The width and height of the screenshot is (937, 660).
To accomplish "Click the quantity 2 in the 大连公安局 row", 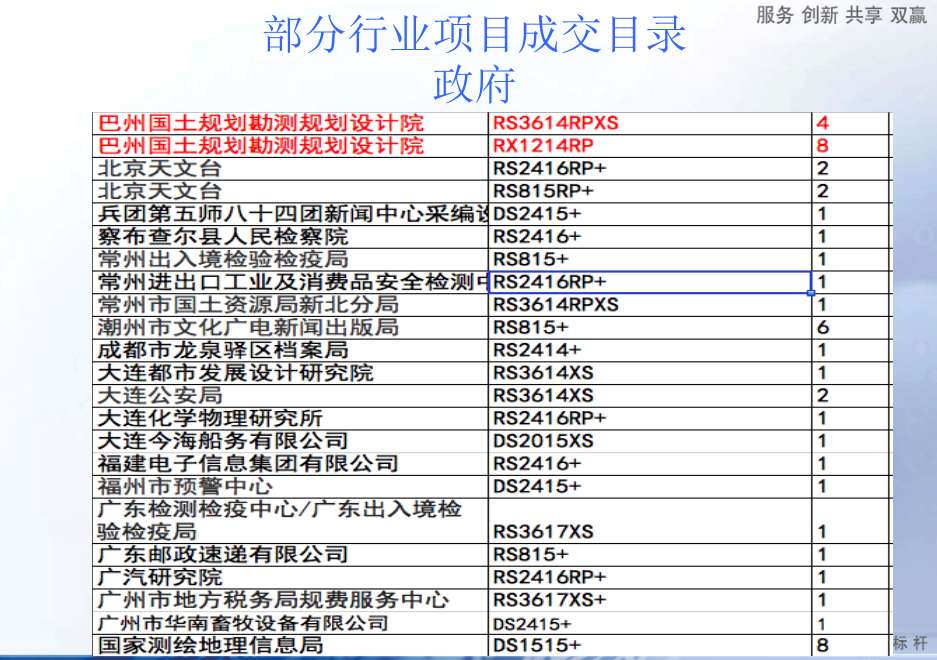I will click(x=850, y=396).
